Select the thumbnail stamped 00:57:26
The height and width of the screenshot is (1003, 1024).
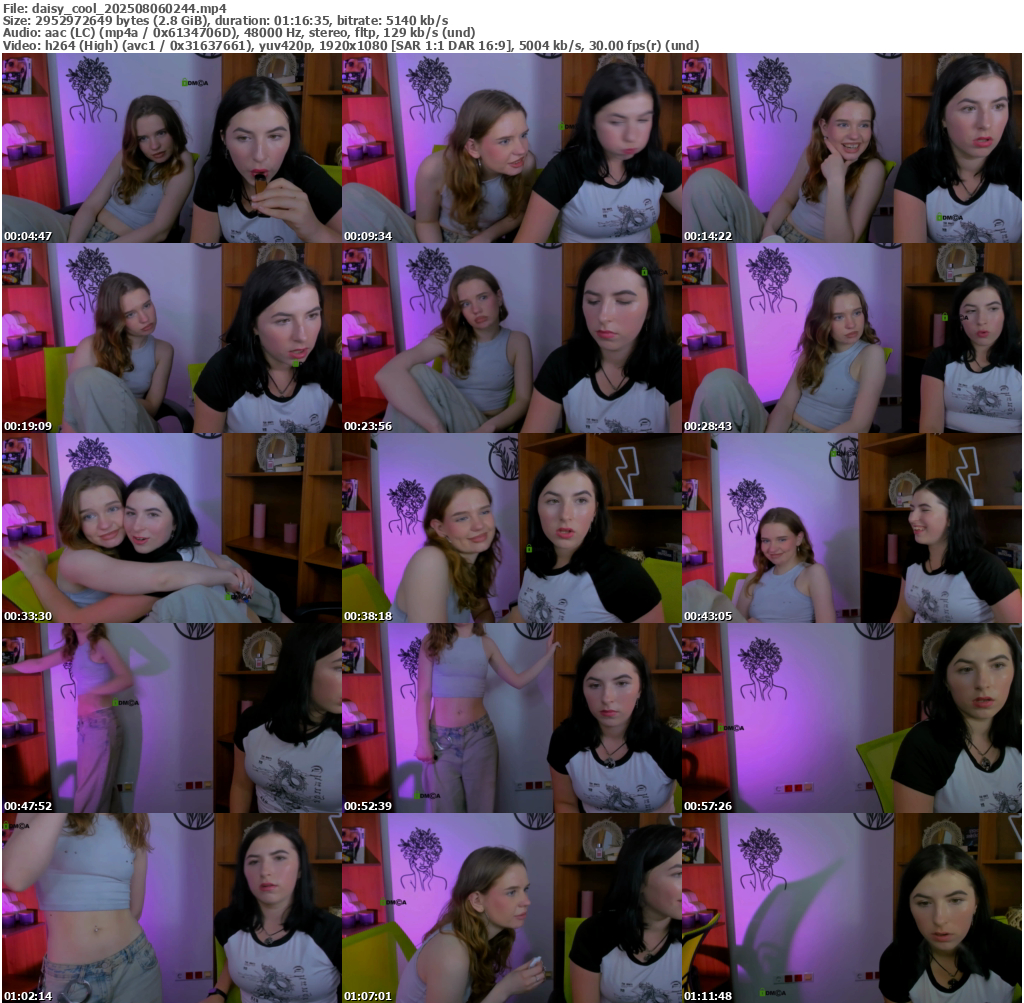[852, 718]
